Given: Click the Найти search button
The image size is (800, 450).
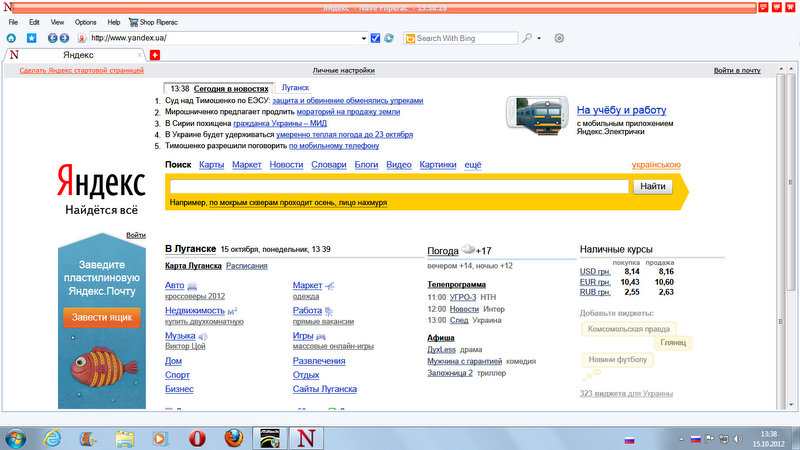Looking at the screenshot, I should 653,187.
